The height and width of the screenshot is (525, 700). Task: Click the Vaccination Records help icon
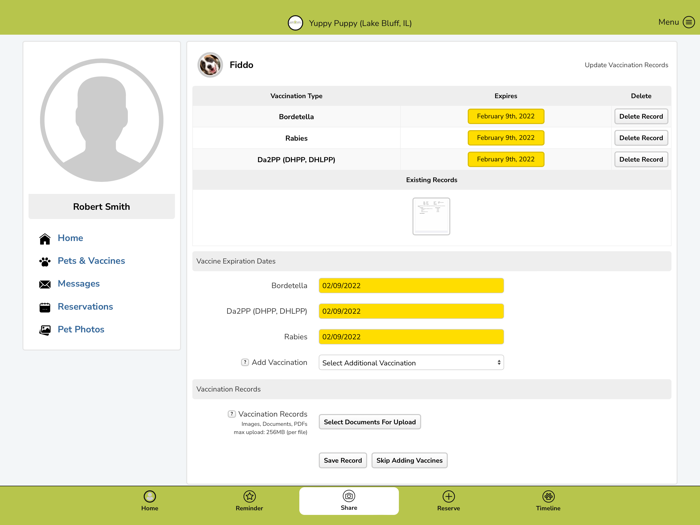231,414
